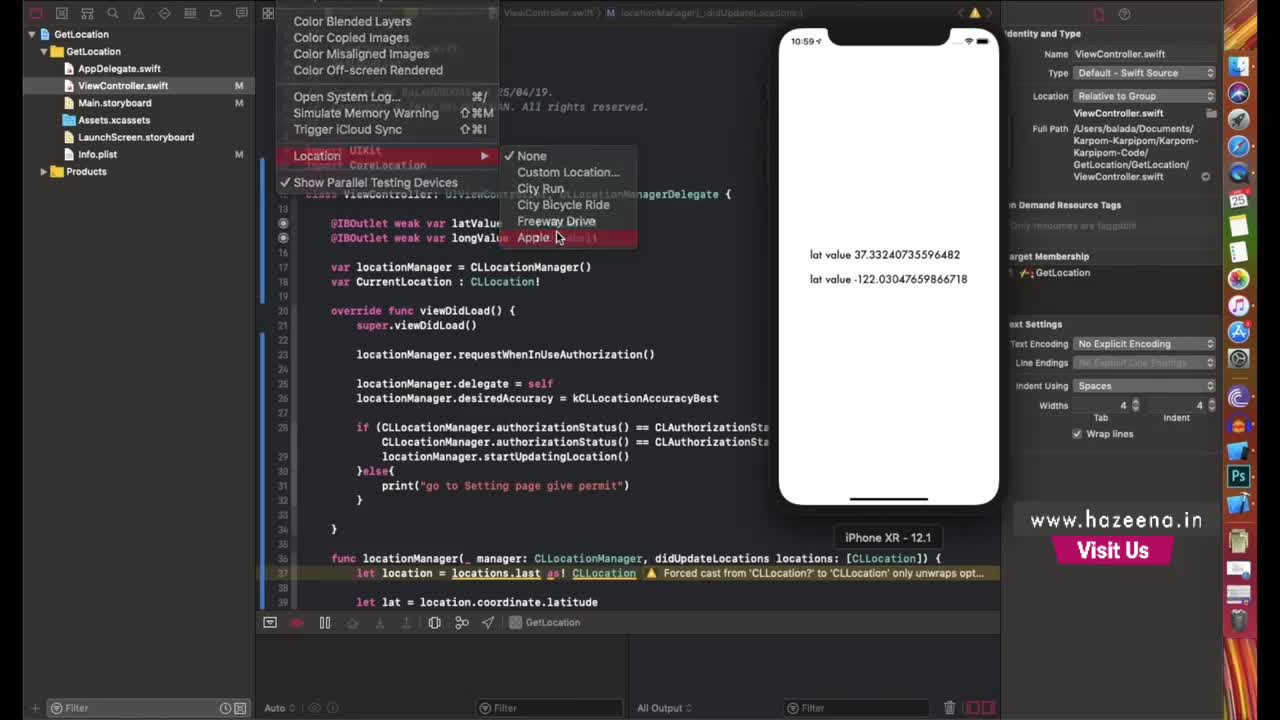
Task: Collapse GetLocation group folder triangle
Action: click(x=43, y=51)
